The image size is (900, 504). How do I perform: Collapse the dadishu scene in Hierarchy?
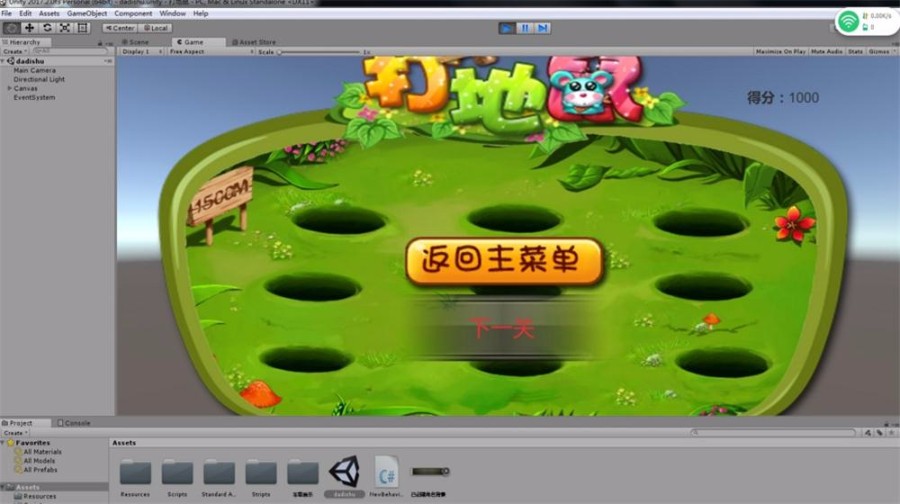(3, 61)
